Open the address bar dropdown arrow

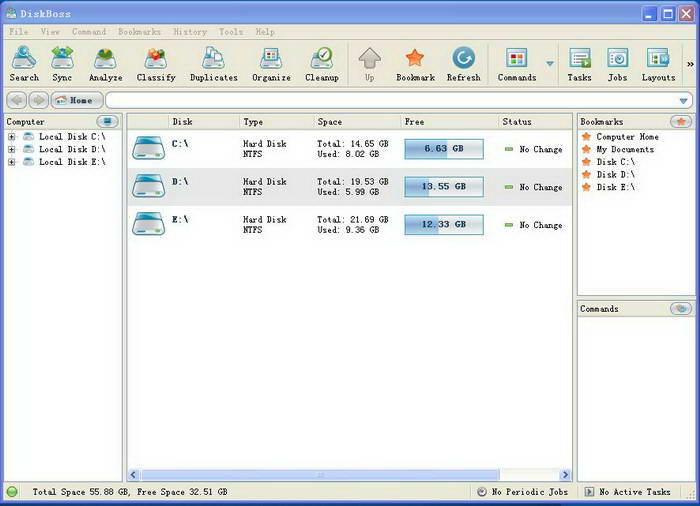pos(684,101)
